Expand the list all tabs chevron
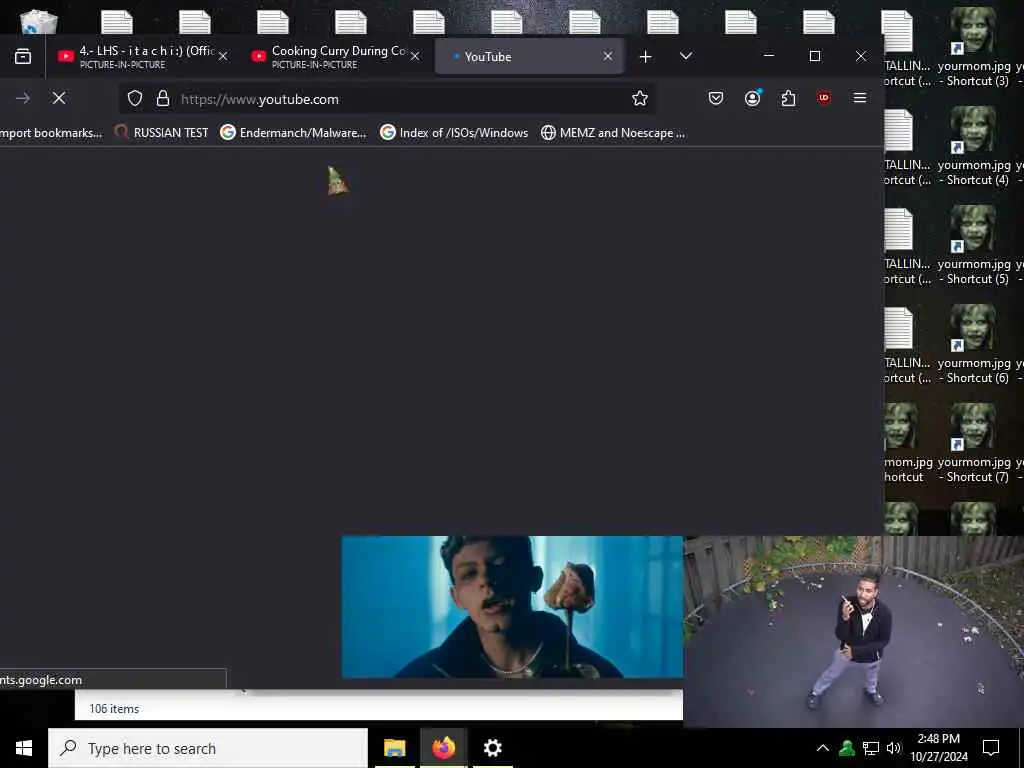Screen dimensions: 1024x768 686,56
